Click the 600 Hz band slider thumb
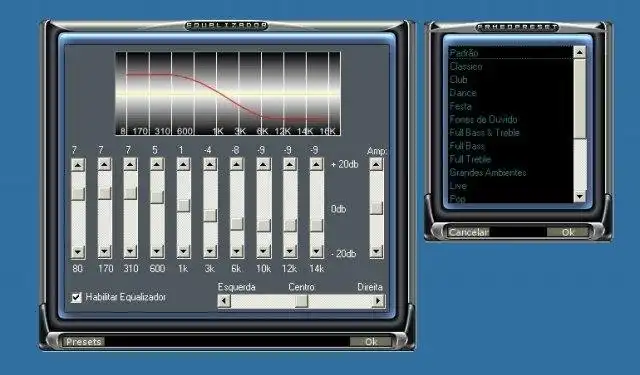The width and height of the screenshot is (640, 375). [157, 197]
